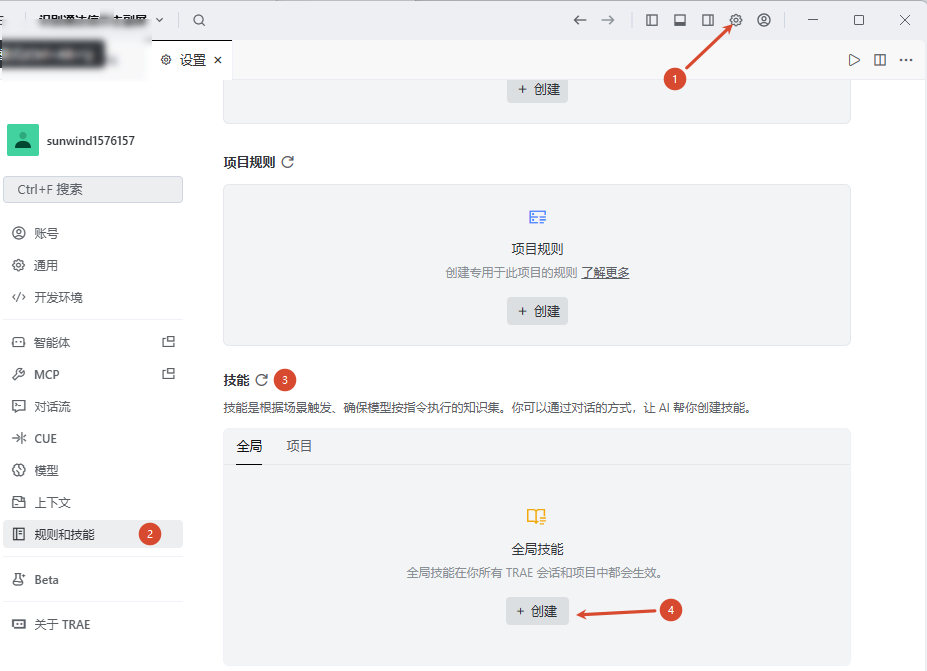Focus the Ctrl+F 搜索 field
Viewport: 927px width, 671px height.
[x=93, y=189]
